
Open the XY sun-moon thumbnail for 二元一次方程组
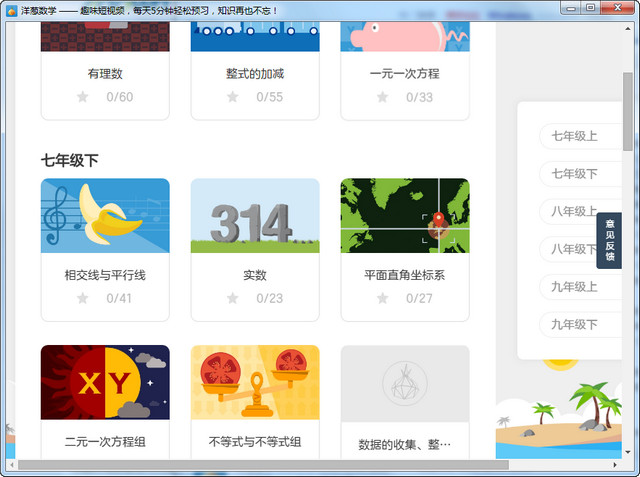pos(105,382)
